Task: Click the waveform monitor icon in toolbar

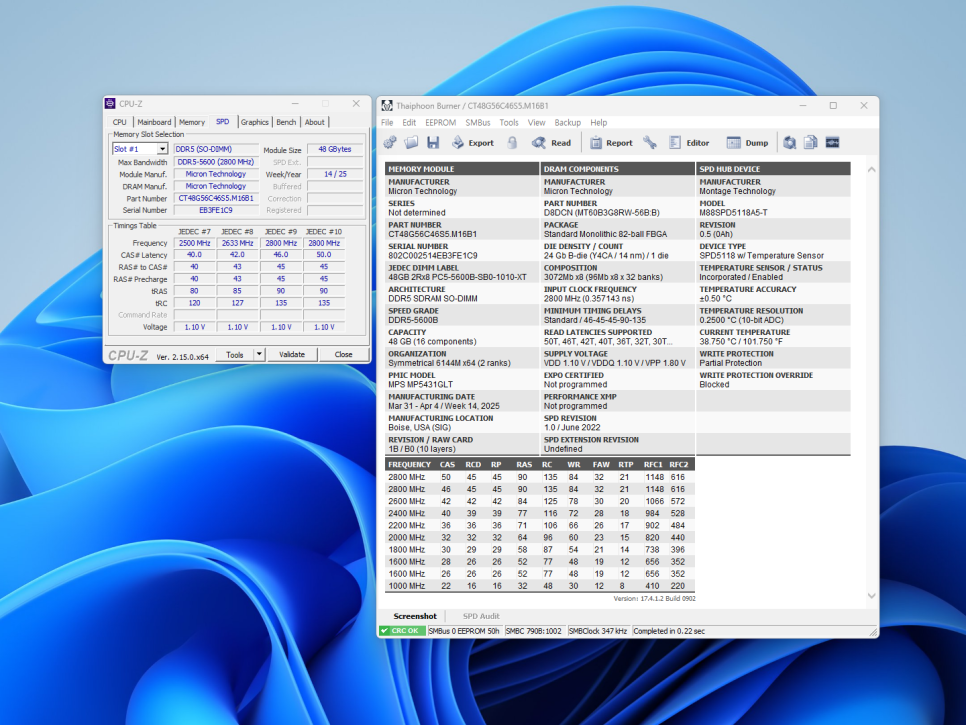Action: coord(832,142)
